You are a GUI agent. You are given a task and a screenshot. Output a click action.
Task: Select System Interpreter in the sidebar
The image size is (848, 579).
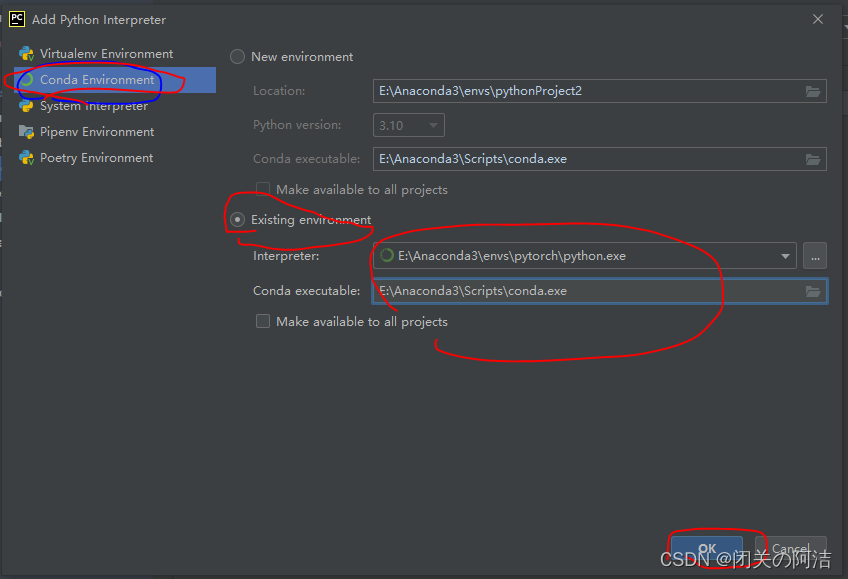115,105
